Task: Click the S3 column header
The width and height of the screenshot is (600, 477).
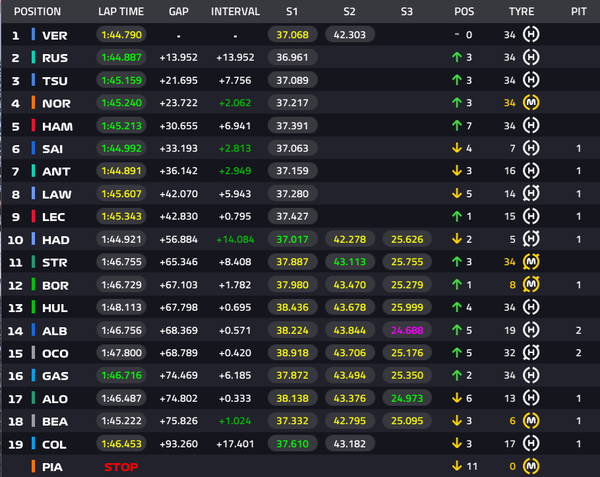Action: pyautogui.click(x=407, y=11)
